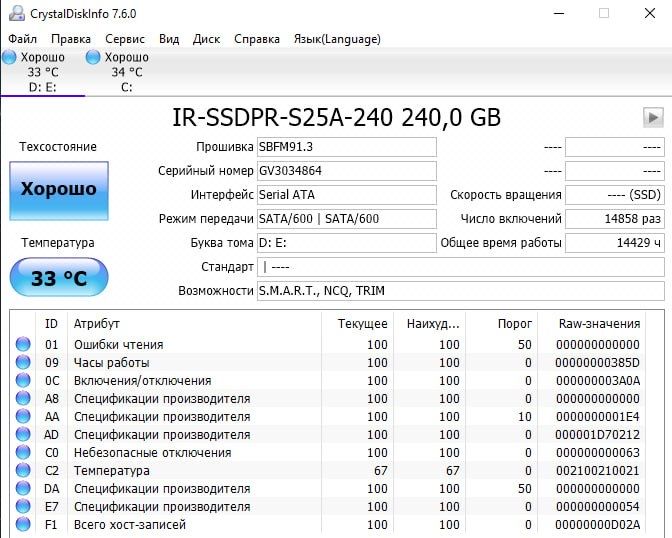Click the serial number field GV3034864
Image resolution: width=672 pixels, height=538 pixels.
click(347, 171)
